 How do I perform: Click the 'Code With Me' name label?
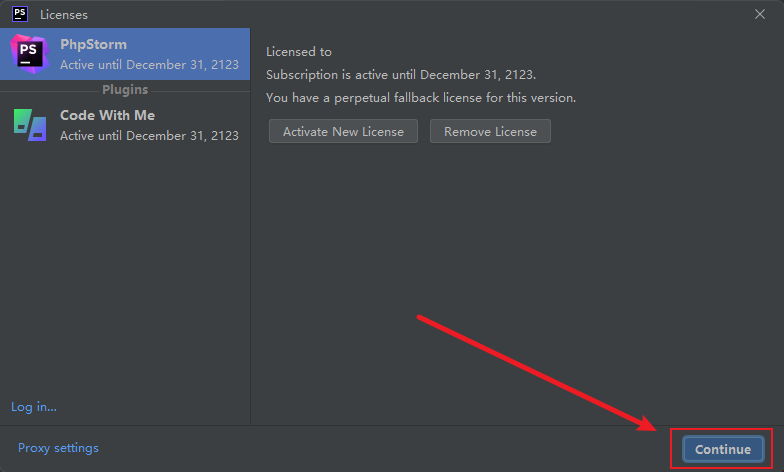108,115
